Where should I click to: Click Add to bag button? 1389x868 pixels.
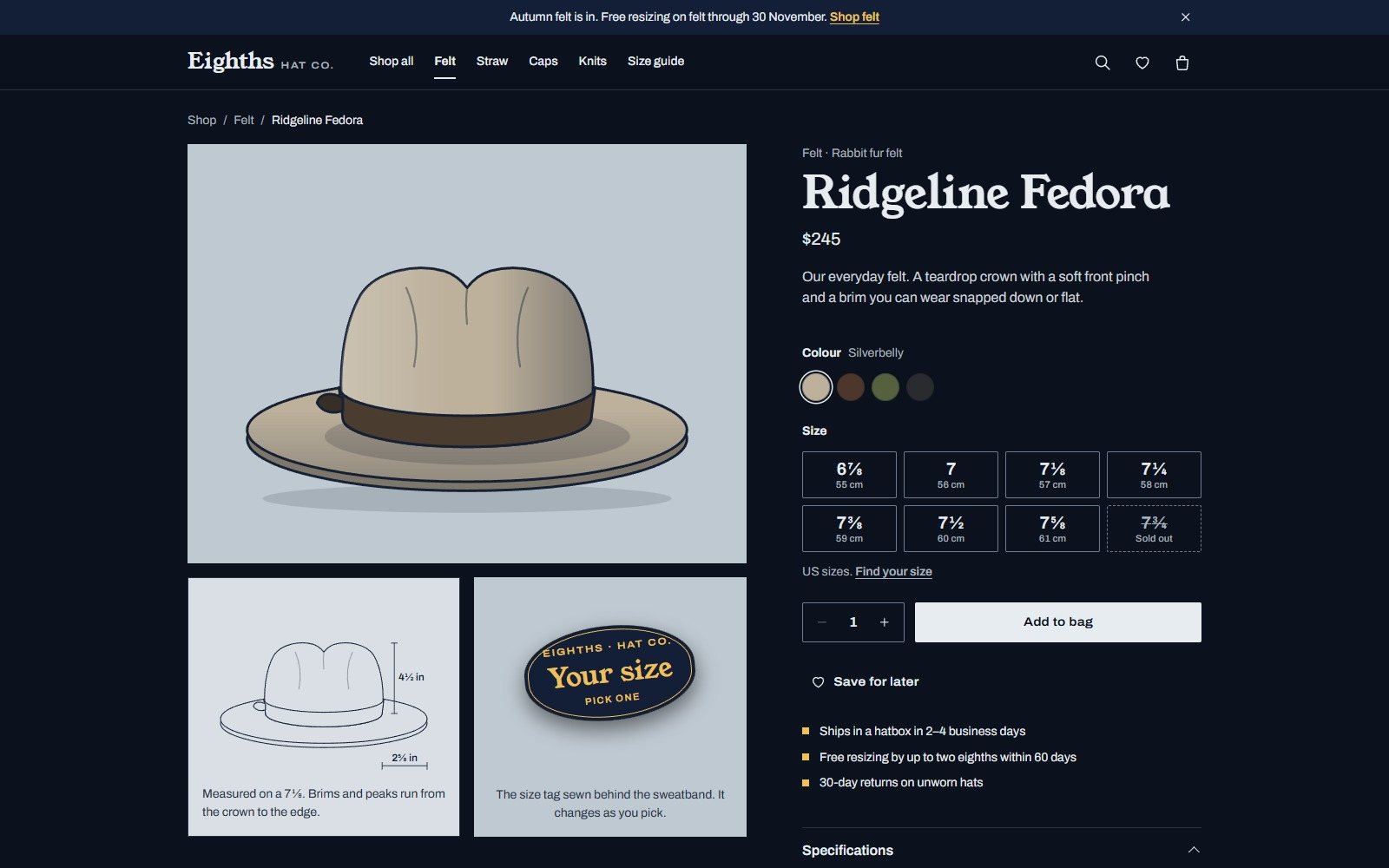pyautogui.click(x=1058, y=622)
